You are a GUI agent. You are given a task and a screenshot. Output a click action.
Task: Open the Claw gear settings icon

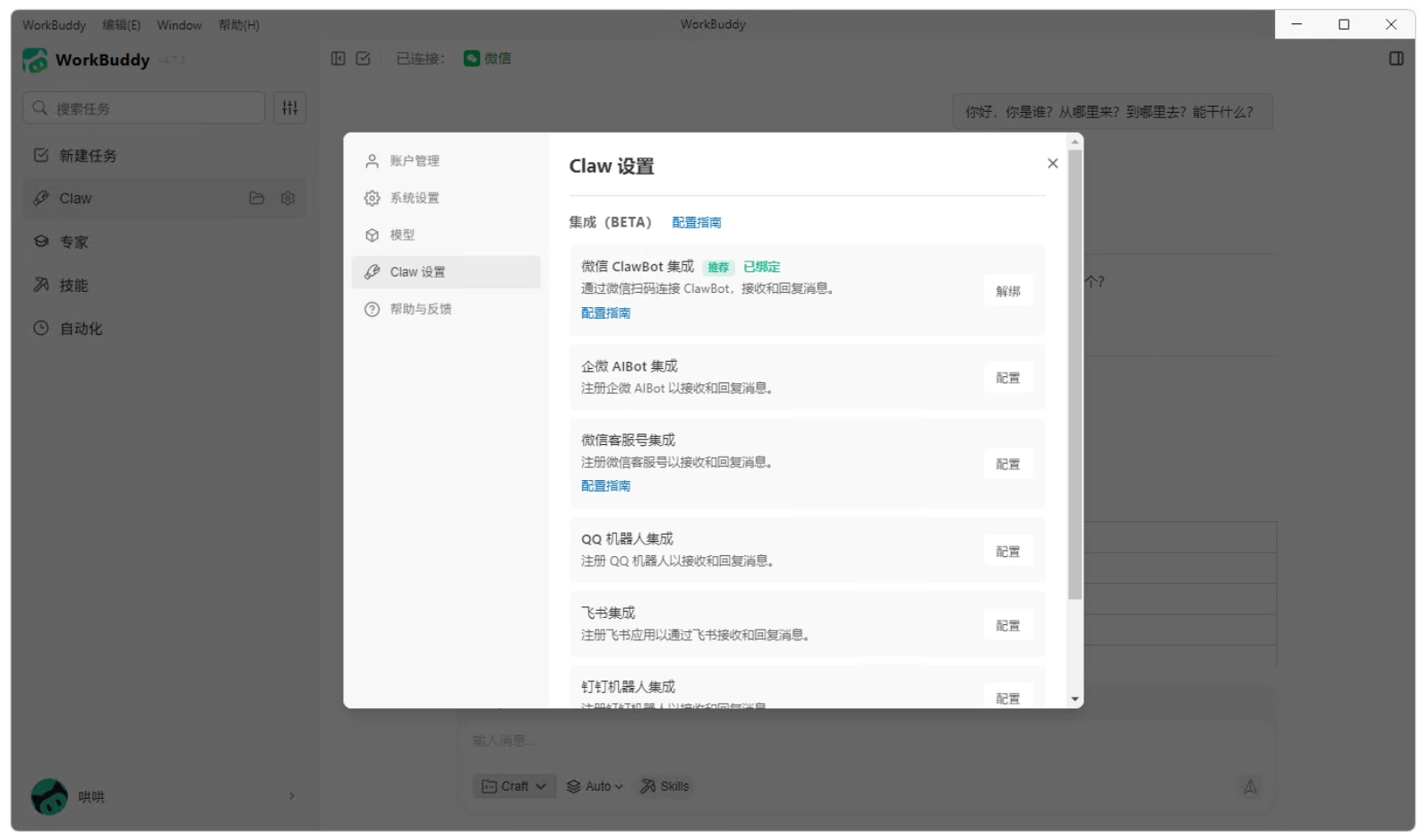287,198
